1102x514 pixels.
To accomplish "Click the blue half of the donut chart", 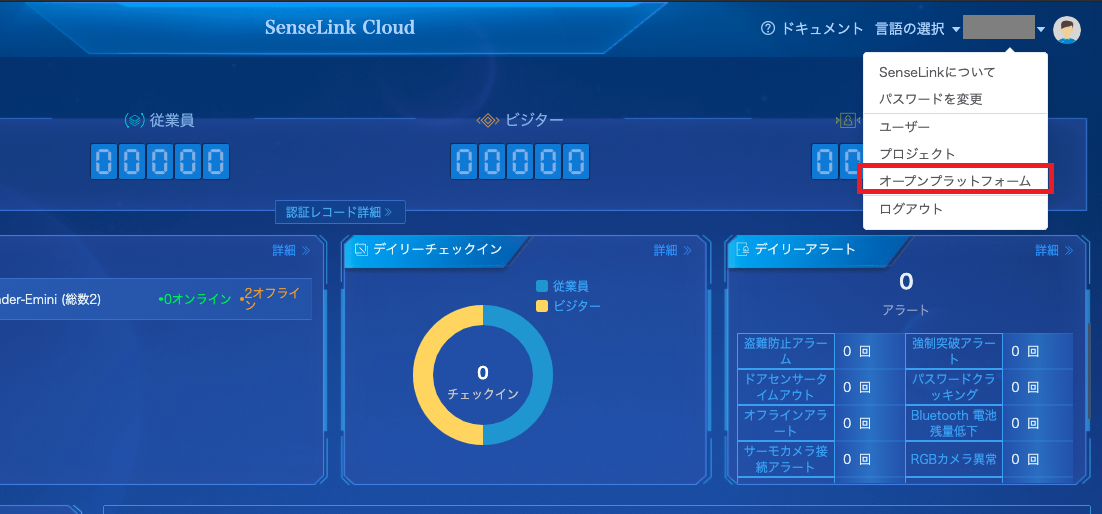I will pyautogui.click(x=542, y=375).
